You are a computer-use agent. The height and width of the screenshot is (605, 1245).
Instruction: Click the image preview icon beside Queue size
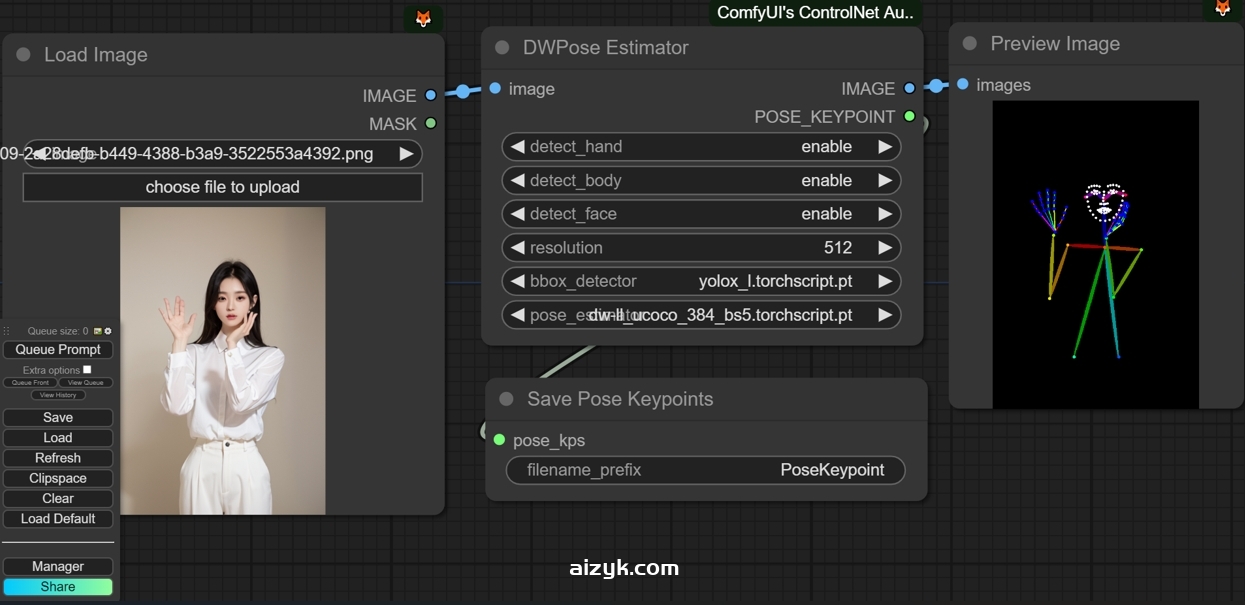tap(97, 331)
